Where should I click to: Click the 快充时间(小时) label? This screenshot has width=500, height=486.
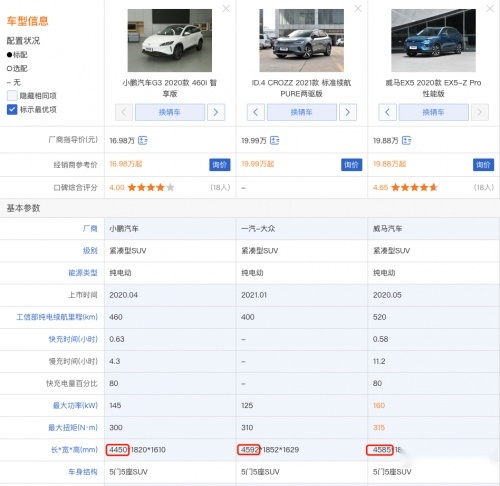pos(73,339)
